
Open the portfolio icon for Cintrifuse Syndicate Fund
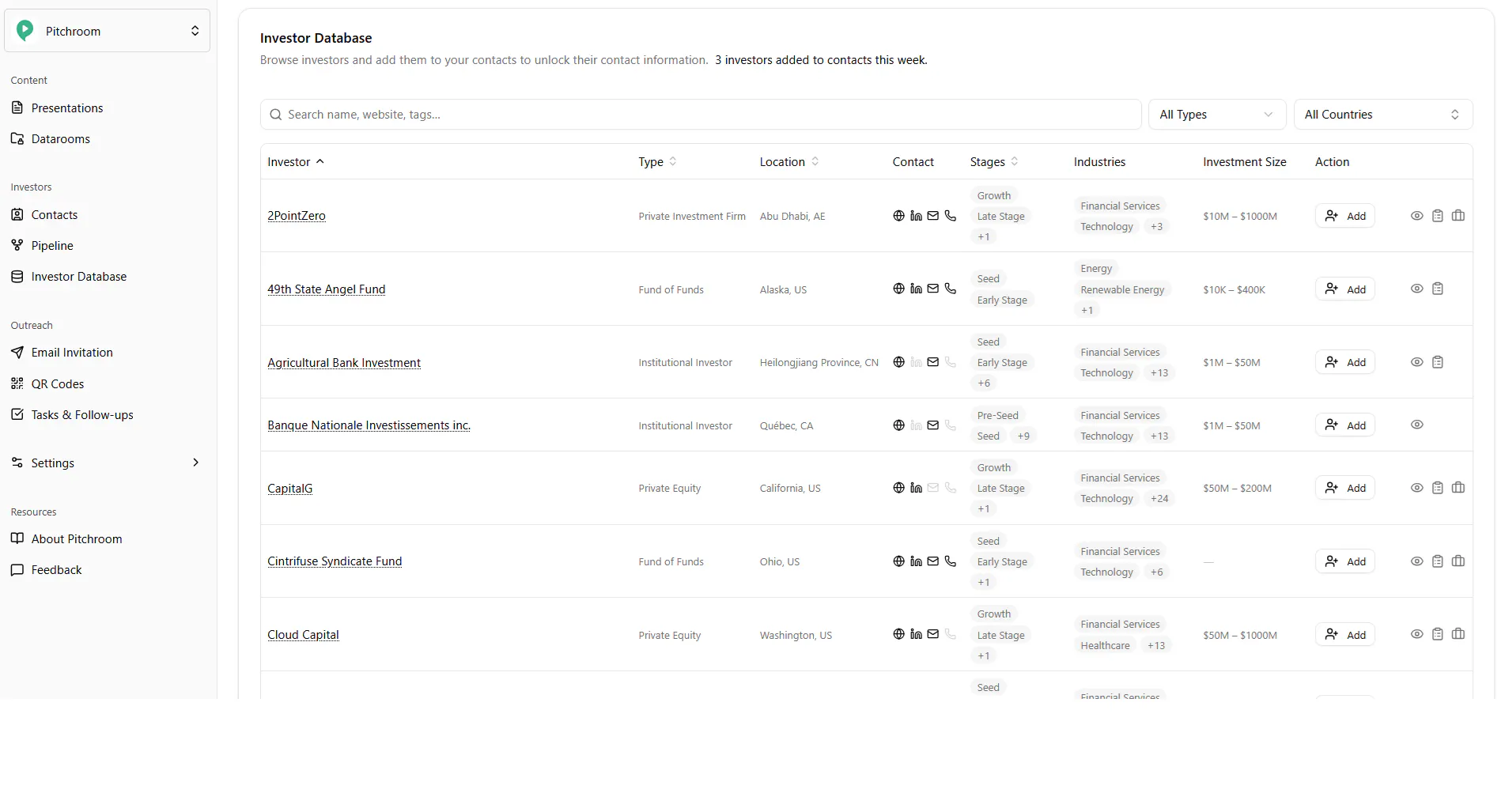(1458, 561)
